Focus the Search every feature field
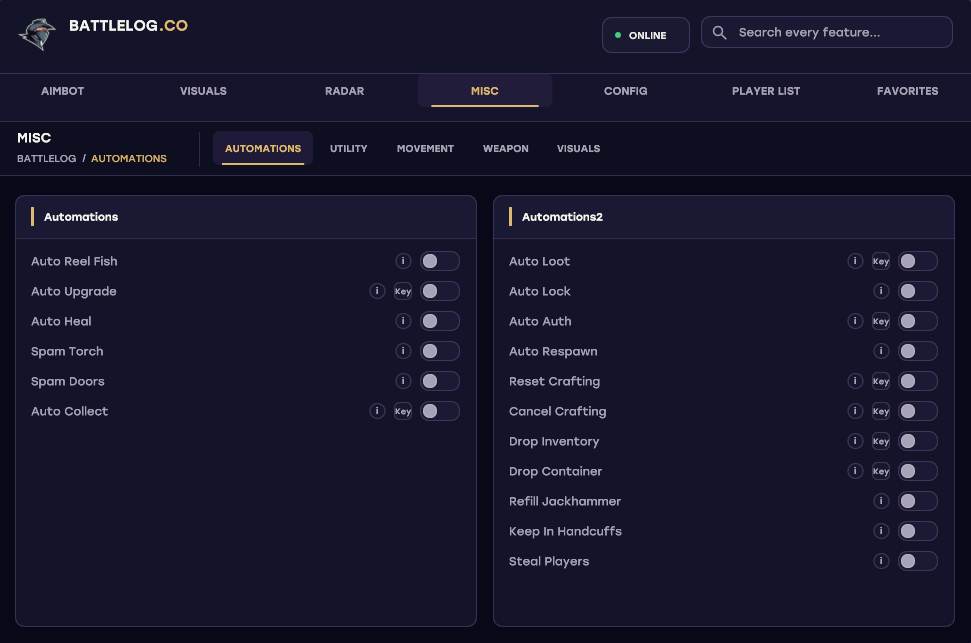The width and height of the screenshot is (971, 643). point(827,32)
